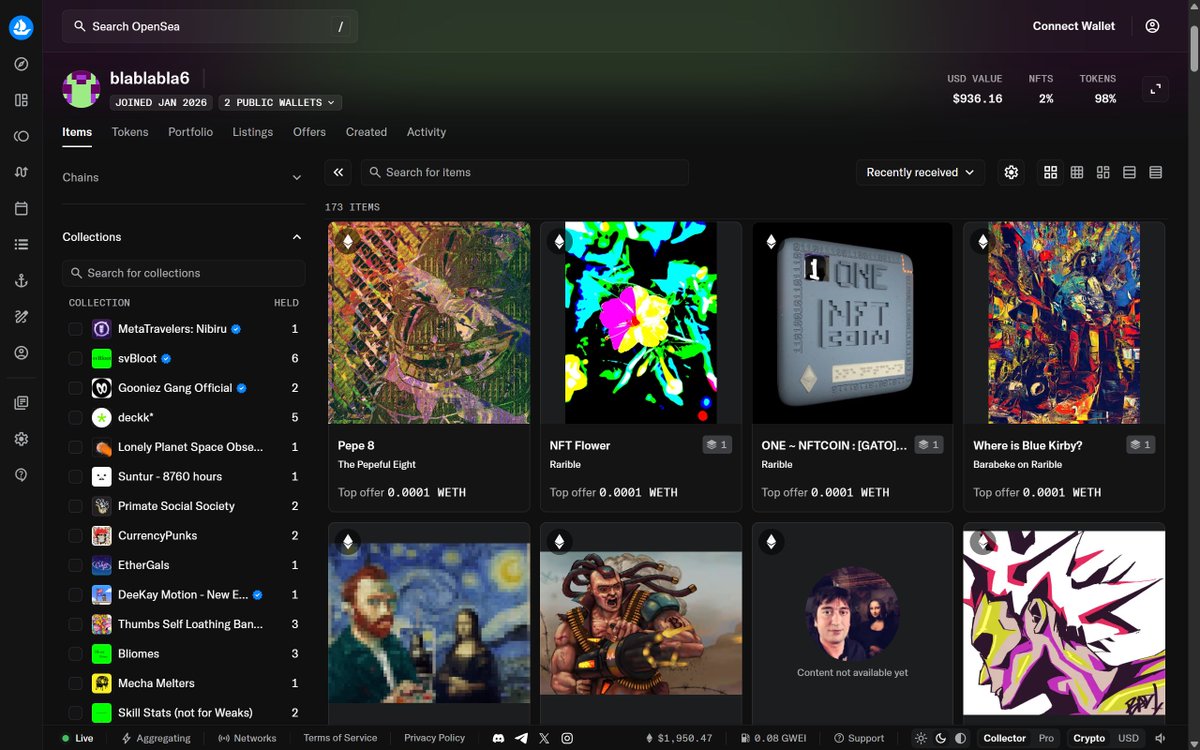Image resolution: width=1200 pixels, height=750 pixels.
Task: Open the Recently received sort dropdown
Action: pyautogui.click(x=920, y=172)
